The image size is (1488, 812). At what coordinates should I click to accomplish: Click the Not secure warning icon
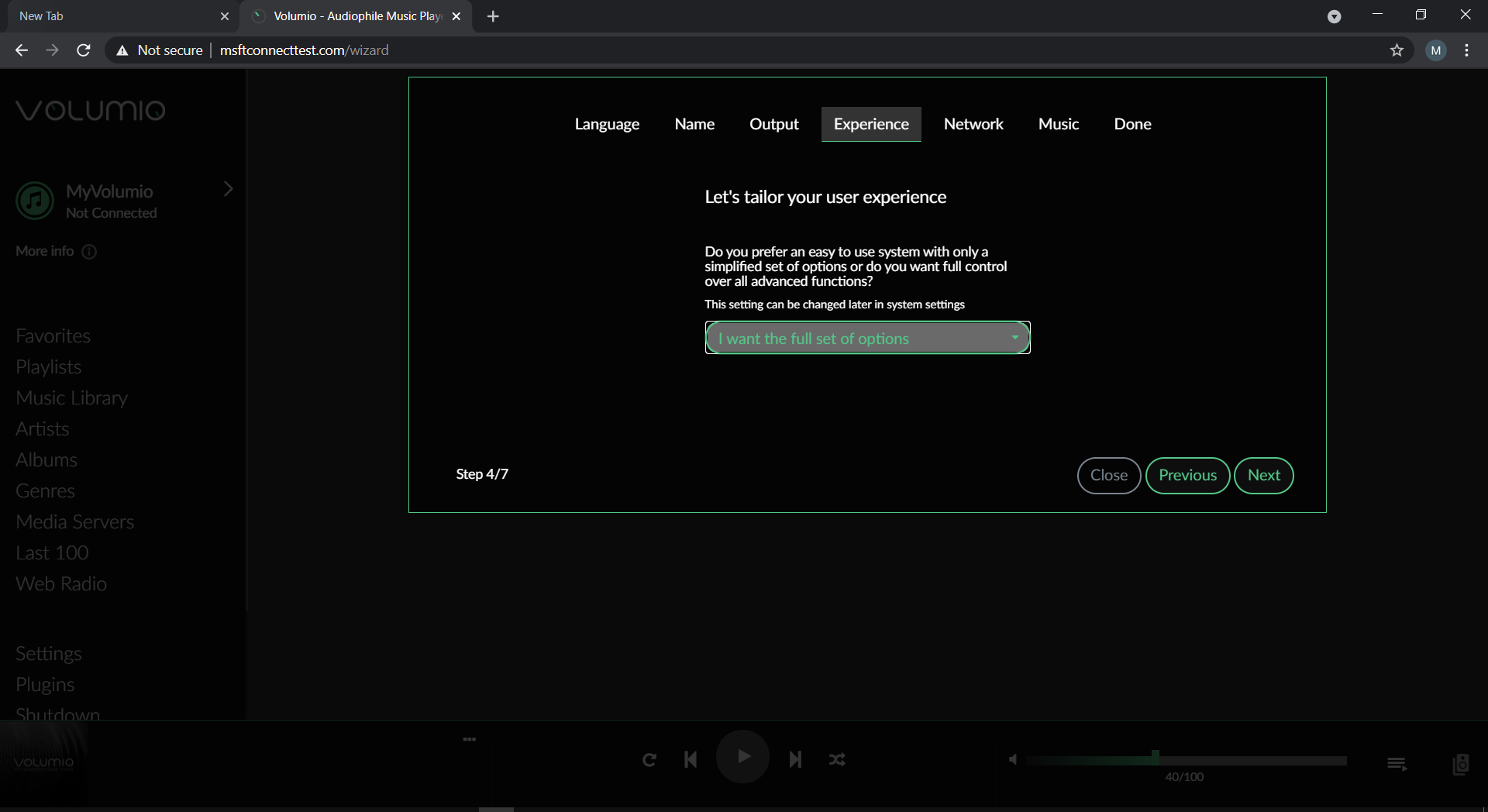point(122,50)
